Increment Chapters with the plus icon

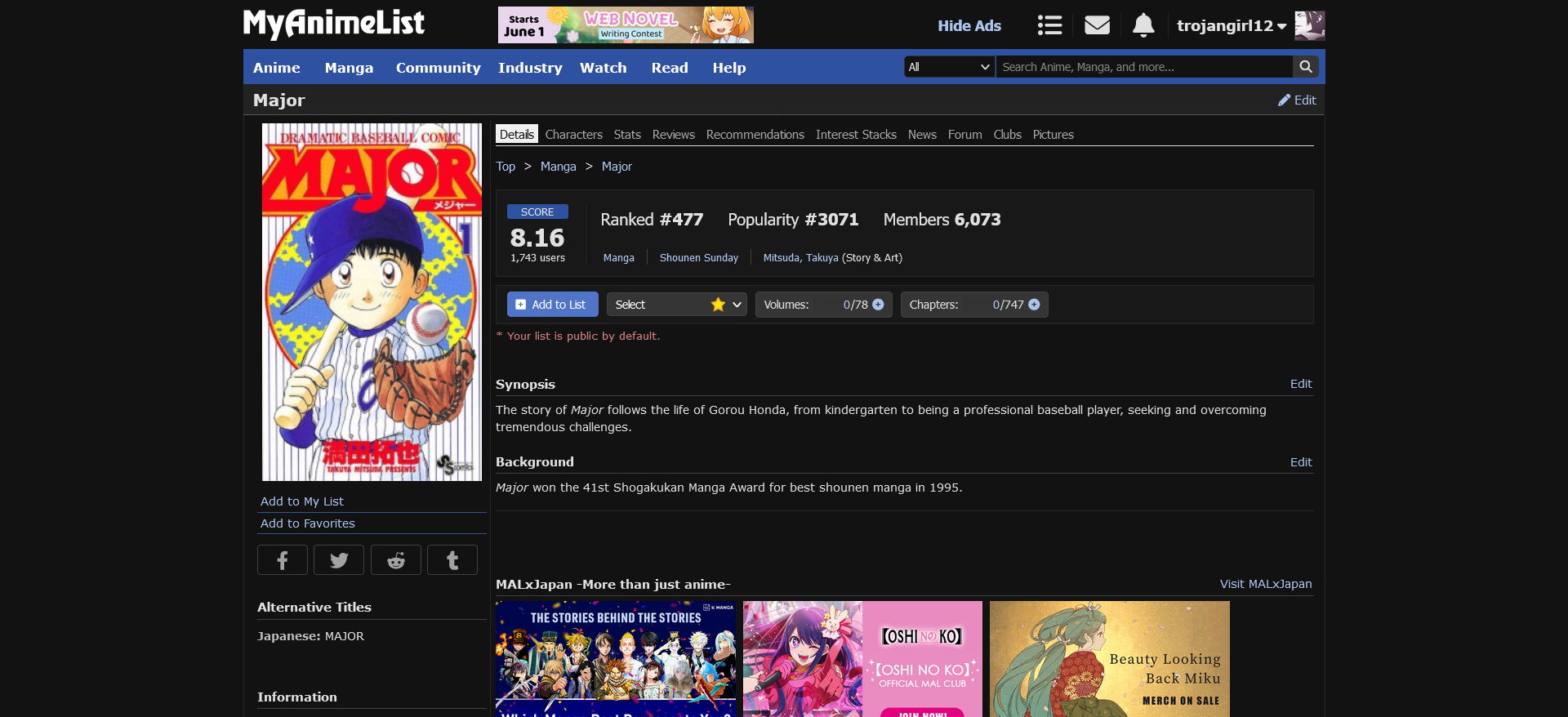pyautogui.click(x=1035, y=305)
